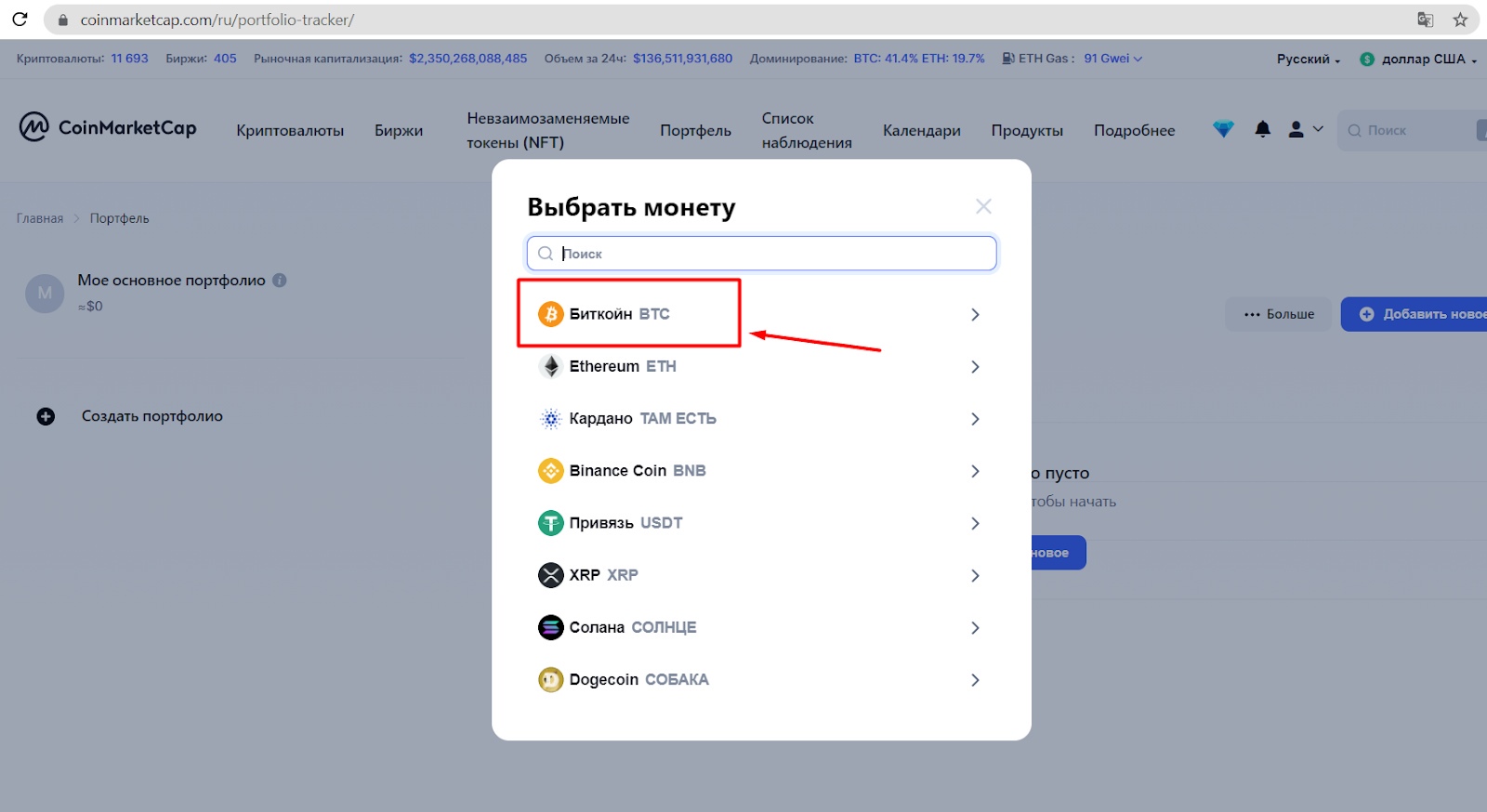
Task: Expand the Binance Coin row chevron
Action: point(975,471)
